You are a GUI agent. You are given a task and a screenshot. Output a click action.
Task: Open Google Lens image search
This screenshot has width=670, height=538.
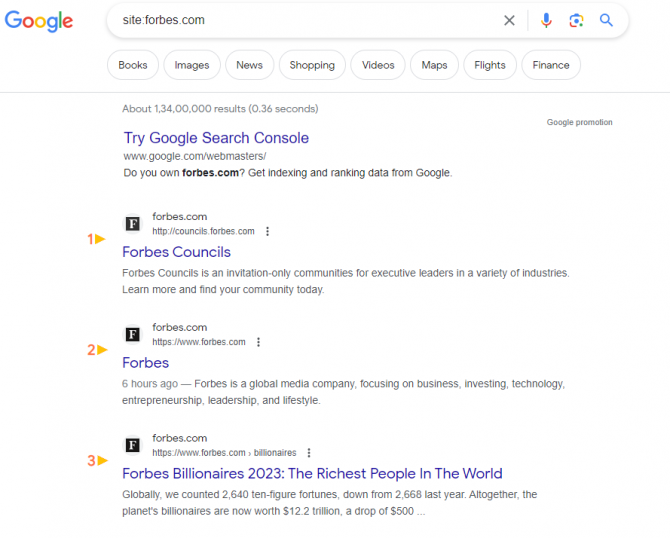point(576,20)
